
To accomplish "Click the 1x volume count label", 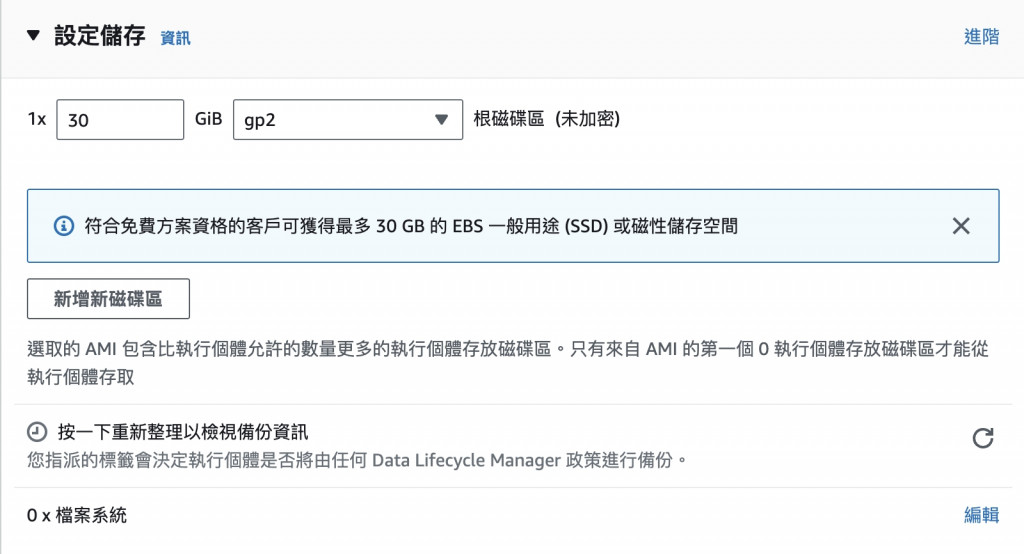I will 37,119.
